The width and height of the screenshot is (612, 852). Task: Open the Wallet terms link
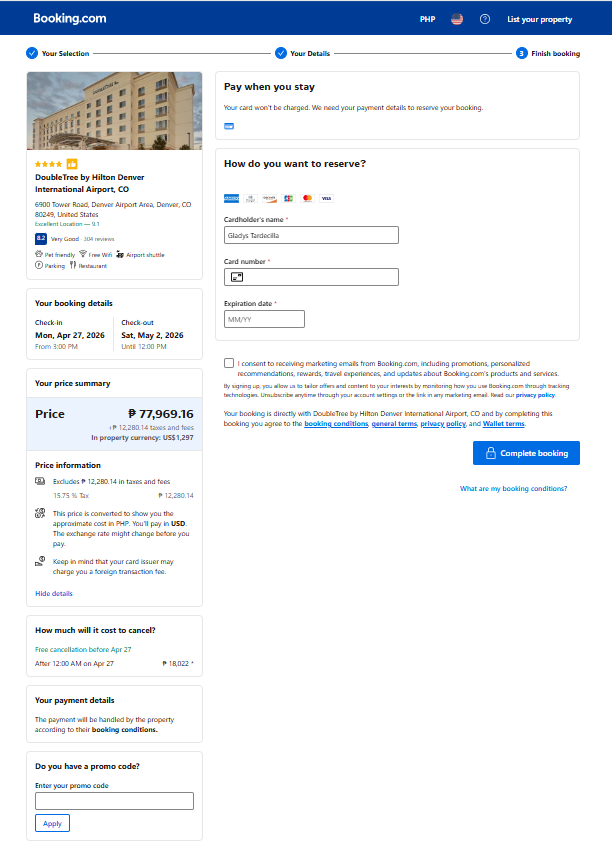pos(504,424)
